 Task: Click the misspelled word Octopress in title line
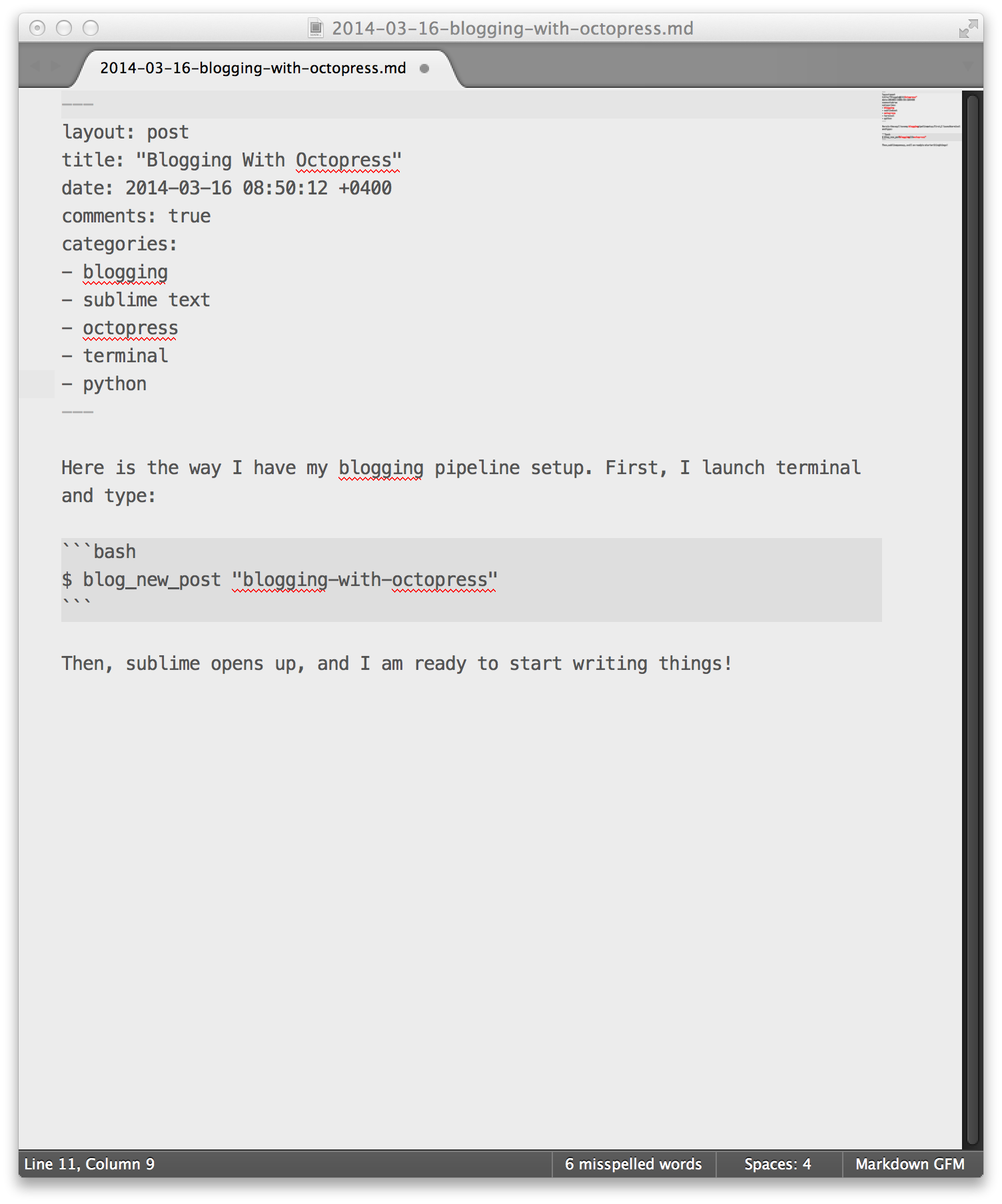pyautogui.click(x=343, y=160)
